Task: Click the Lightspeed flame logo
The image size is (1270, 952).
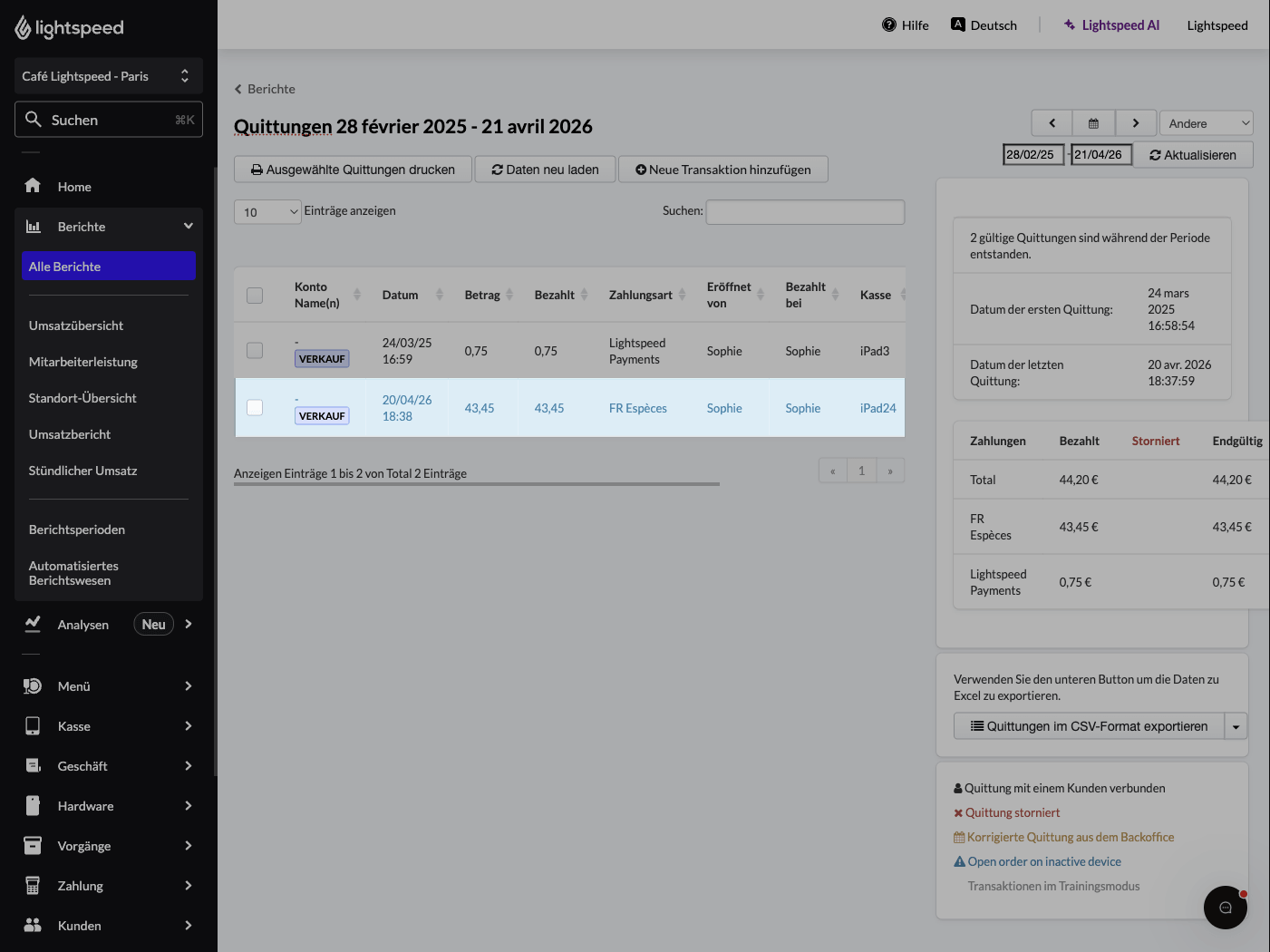Action: 23,28
